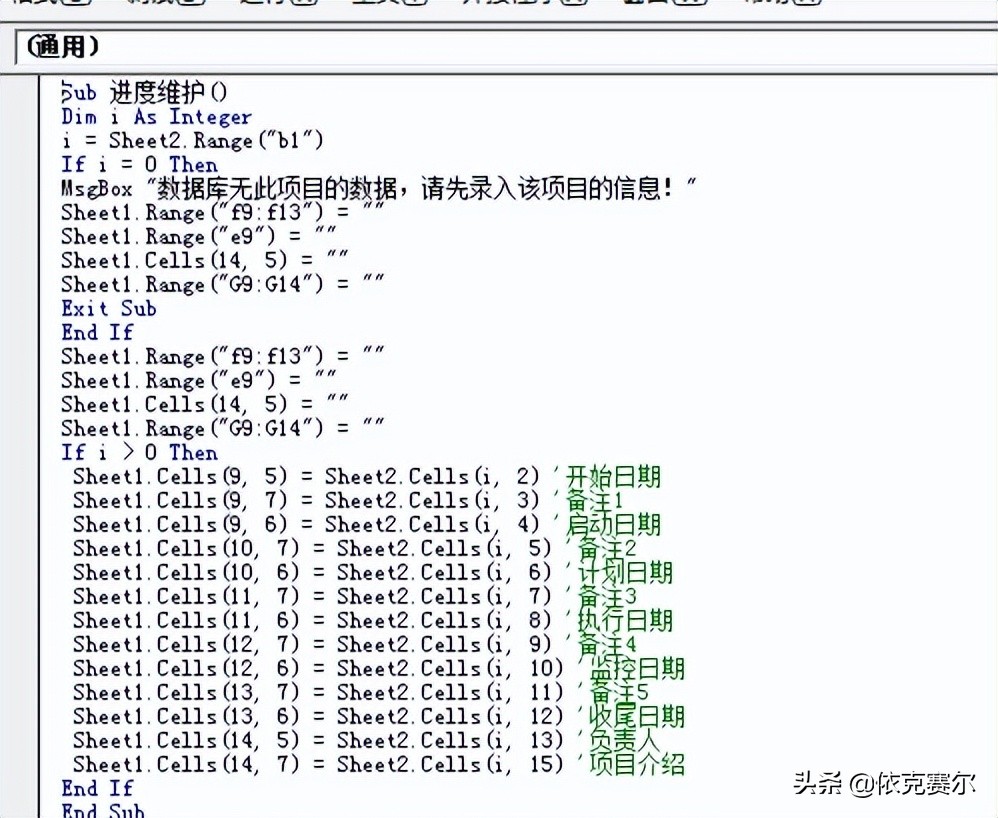Click Sheet1.Range("G9:G14") line above If i > 0
Screen dimensions: 998x818
223,428
